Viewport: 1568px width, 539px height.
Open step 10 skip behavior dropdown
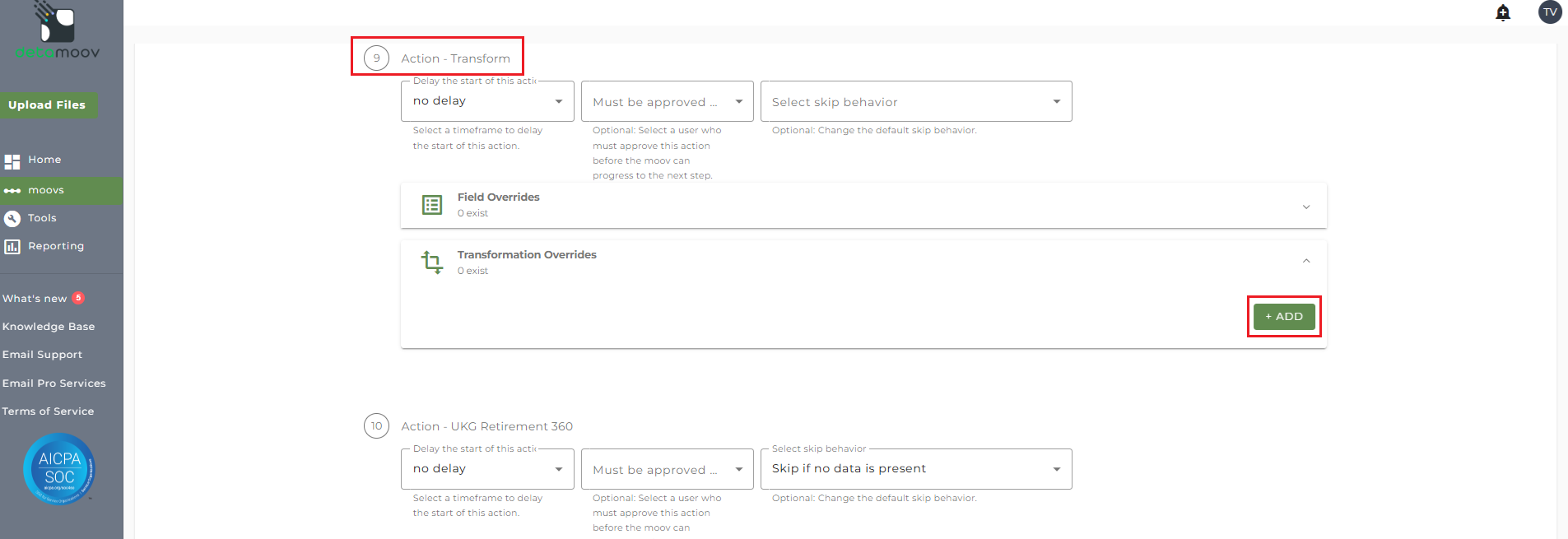[x=915, y=469]
